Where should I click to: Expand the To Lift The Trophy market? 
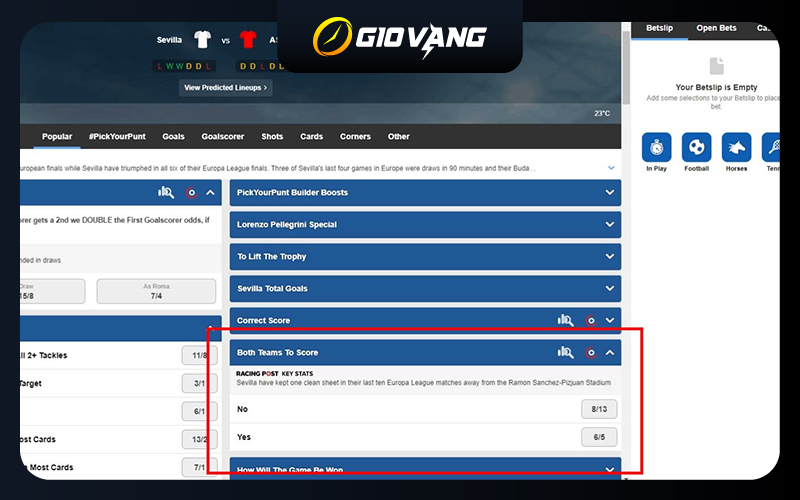point(425,257)
